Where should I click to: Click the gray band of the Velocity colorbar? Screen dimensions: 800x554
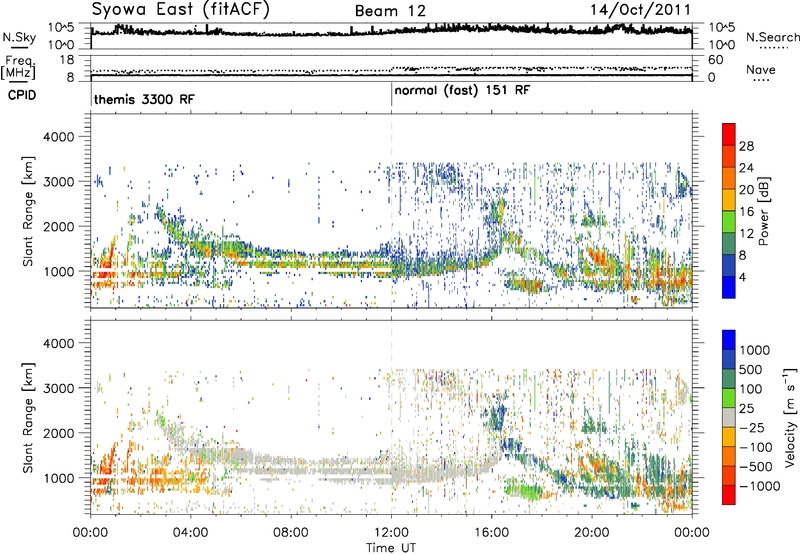pos(729,417)
